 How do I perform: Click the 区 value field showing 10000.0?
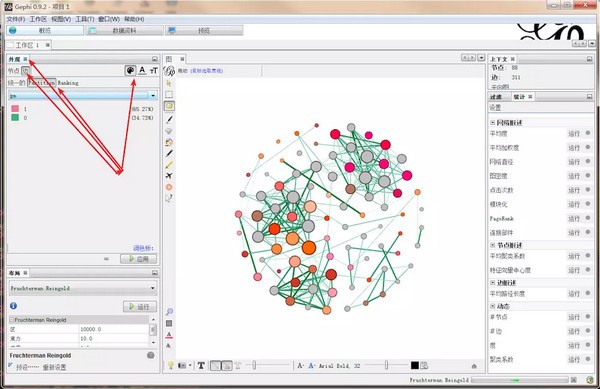coord(114,329)
